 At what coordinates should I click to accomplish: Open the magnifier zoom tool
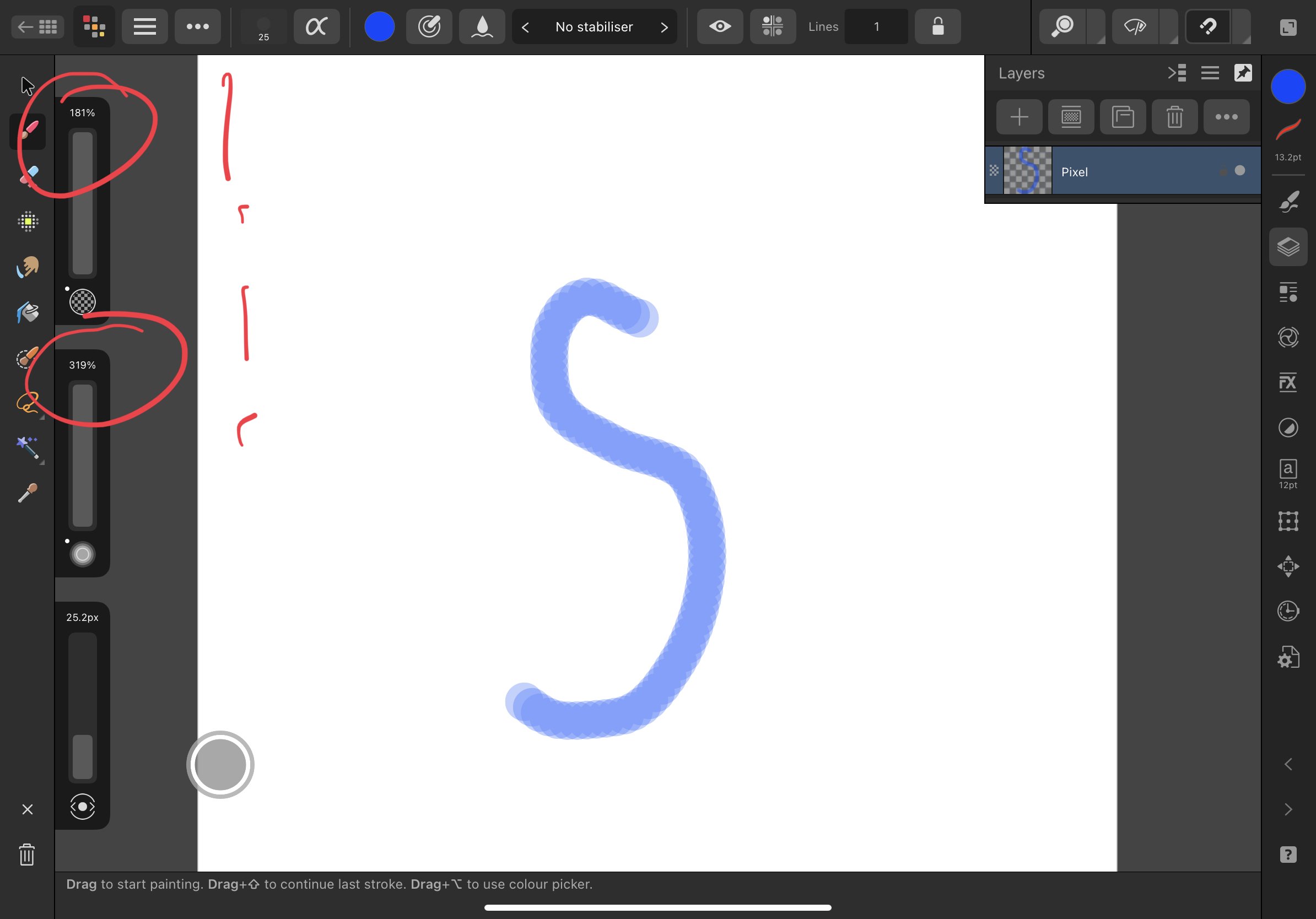[1062, 26]
